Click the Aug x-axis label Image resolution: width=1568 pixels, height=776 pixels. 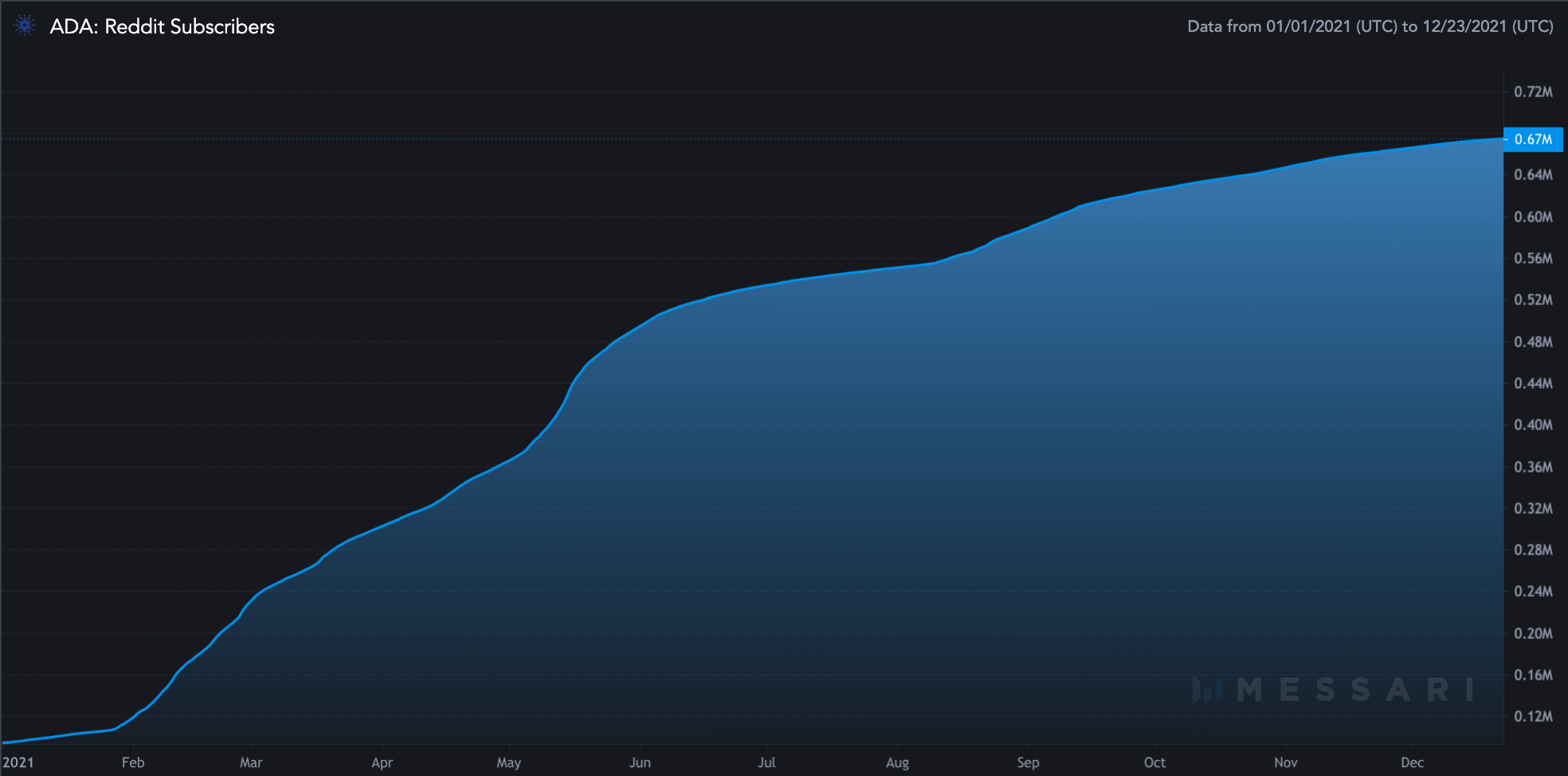(x=897, y=762)
